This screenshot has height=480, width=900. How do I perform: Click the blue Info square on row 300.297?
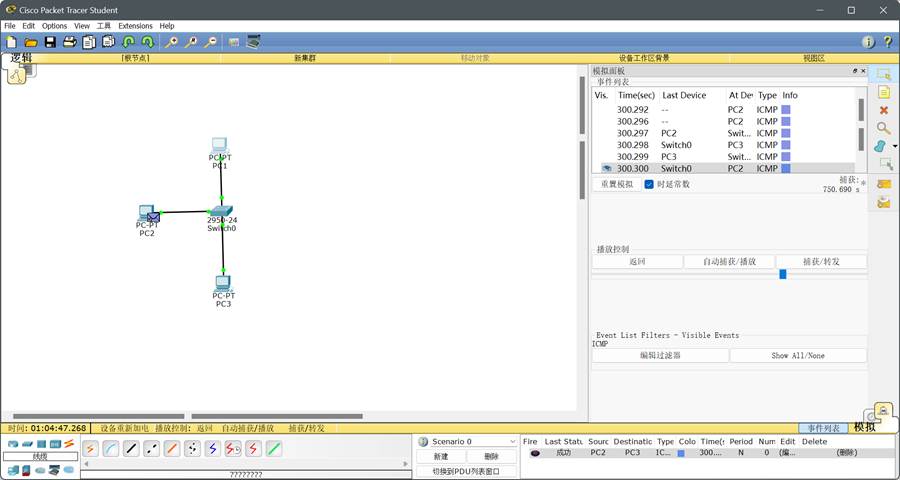[786, 133]
